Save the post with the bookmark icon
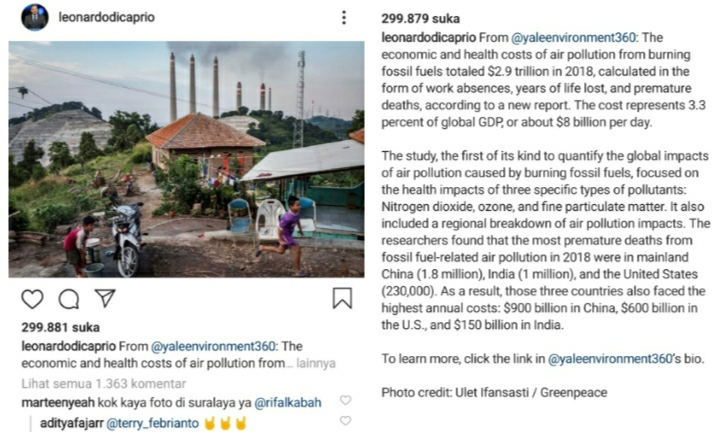The width and height of the screenshot is (717, 447). tap(342, 299)
